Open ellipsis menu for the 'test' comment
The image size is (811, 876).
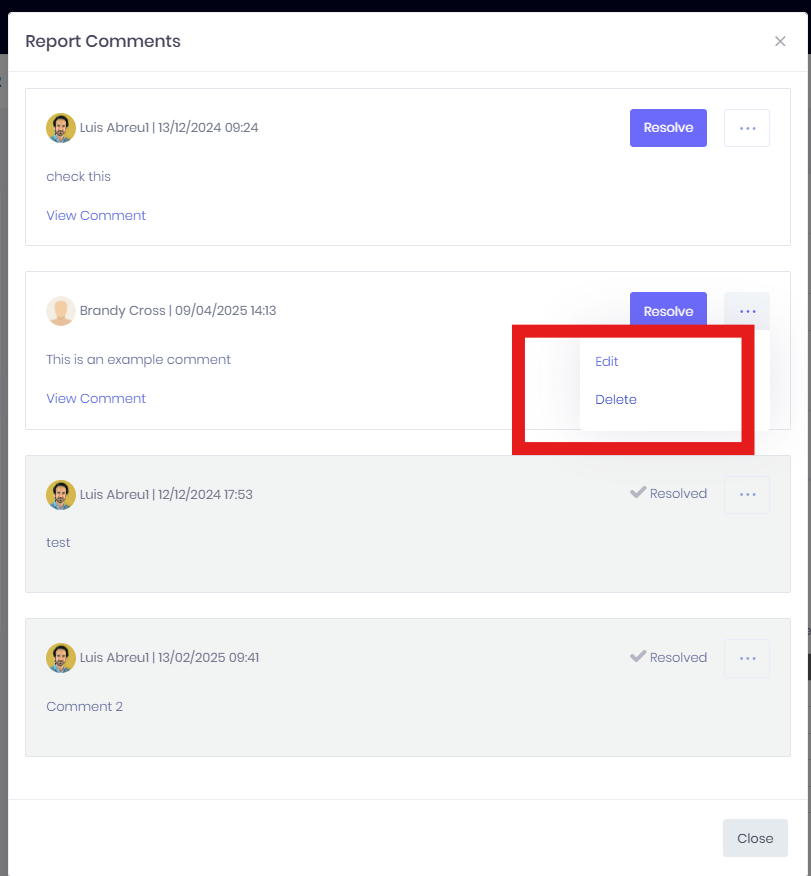[747, 494]
